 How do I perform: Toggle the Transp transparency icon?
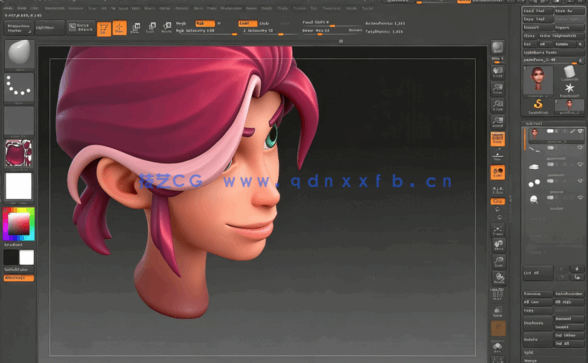click(498, 311)
